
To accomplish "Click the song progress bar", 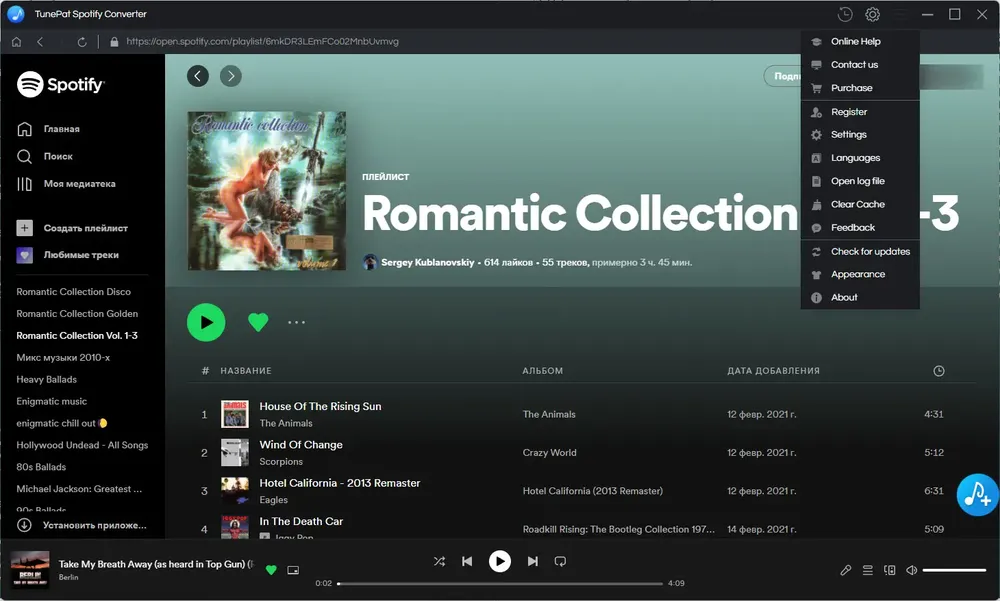I will 500,583.
